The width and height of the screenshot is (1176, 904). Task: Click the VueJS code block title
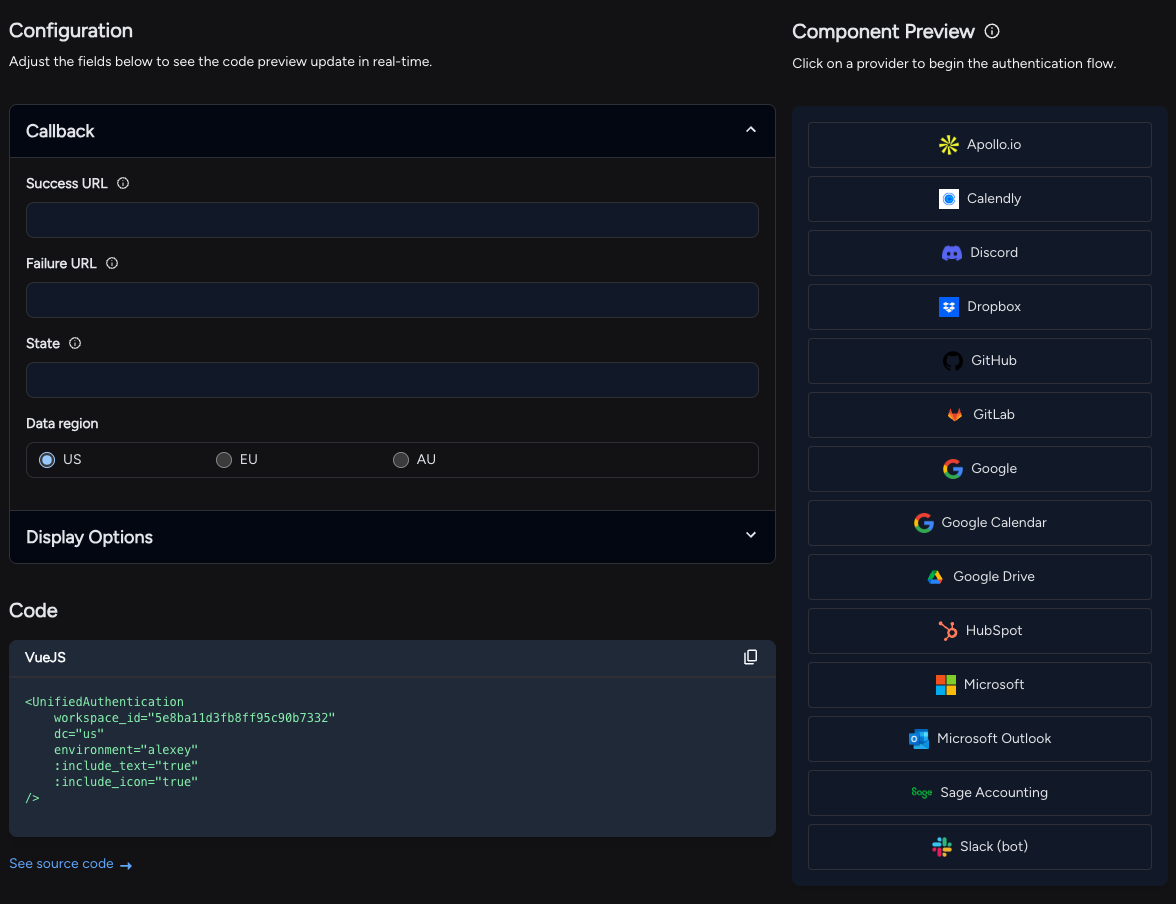pyautogui.click(x=45, y=658)
